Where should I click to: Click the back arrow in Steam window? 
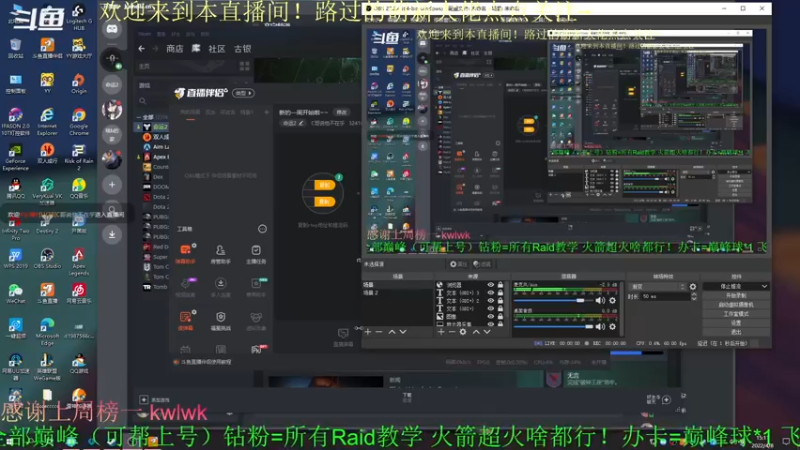pos(141,49)
